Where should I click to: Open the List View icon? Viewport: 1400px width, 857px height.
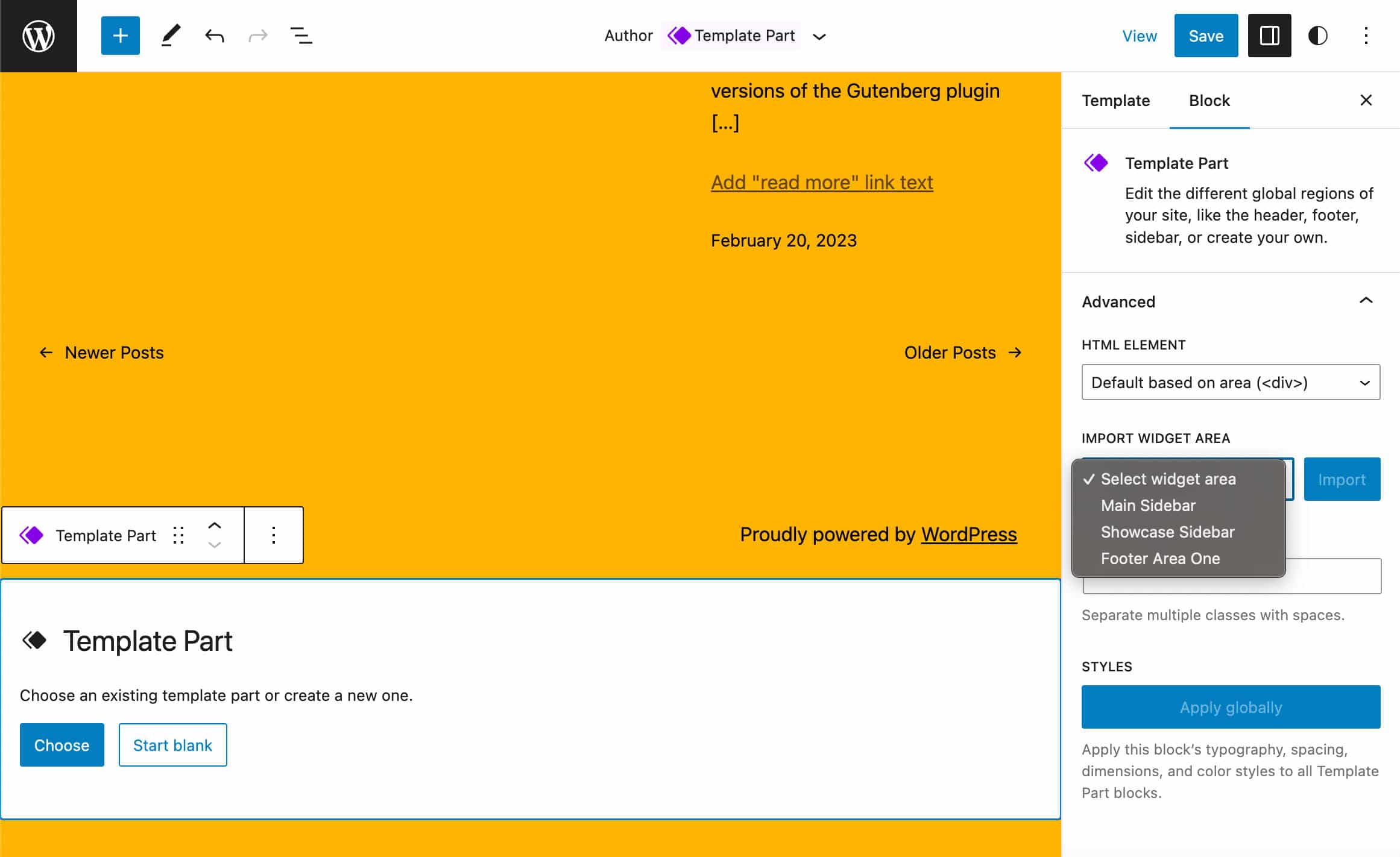[302, 35]
